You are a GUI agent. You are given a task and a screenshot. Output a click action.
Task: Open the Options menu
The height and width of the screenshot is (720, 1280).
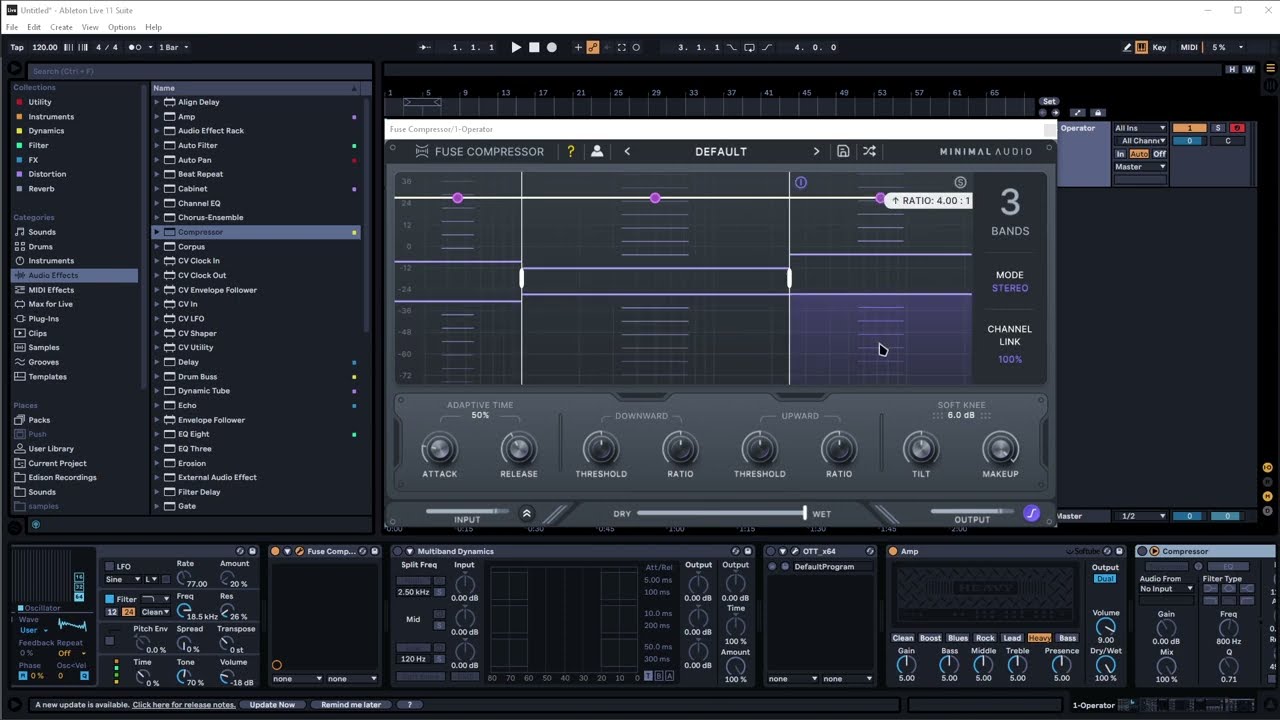(x=122, y=27)
